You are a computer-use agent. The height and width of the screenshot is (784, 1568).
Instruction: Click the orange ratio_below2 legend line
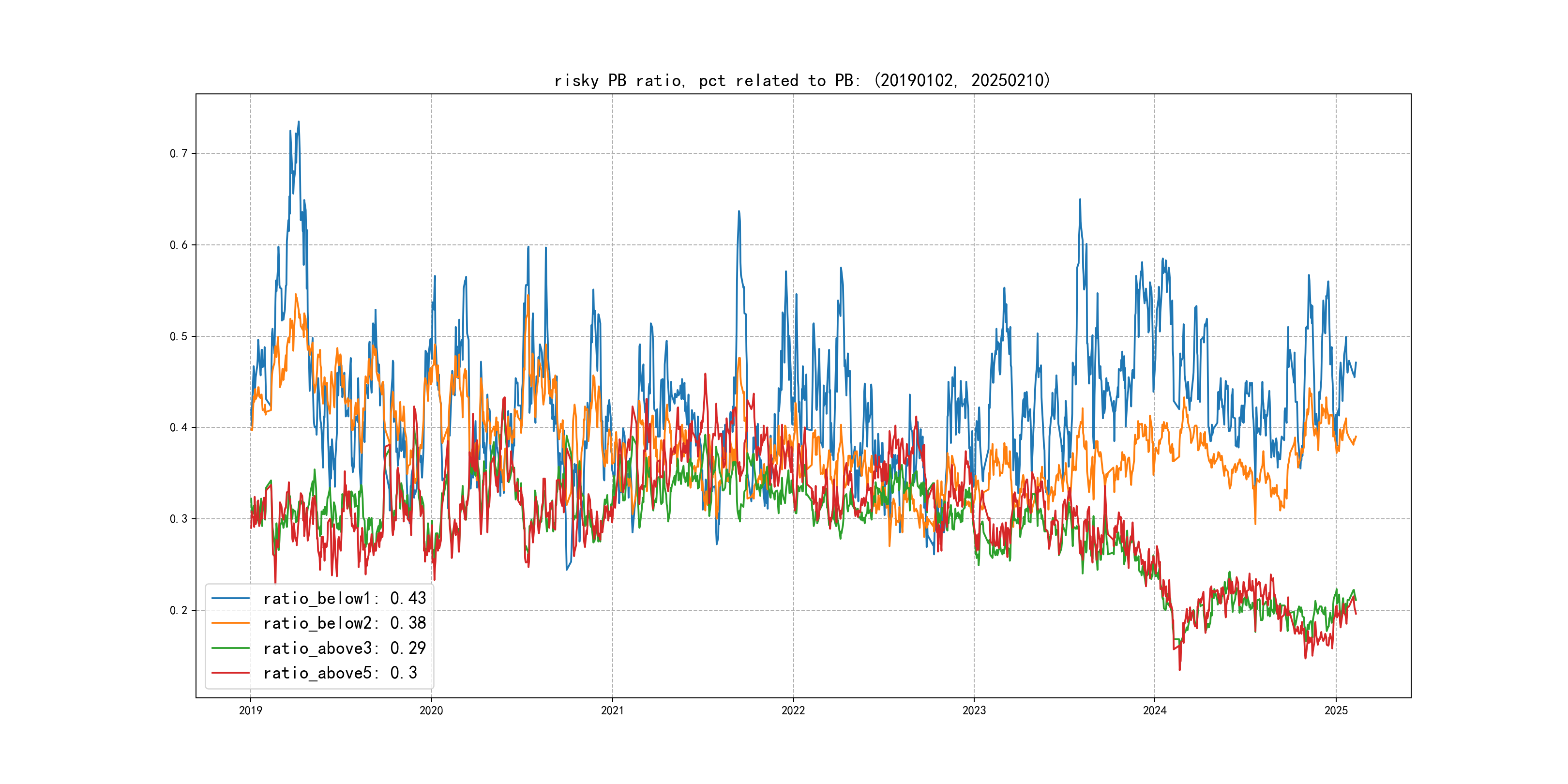[230, 623]
